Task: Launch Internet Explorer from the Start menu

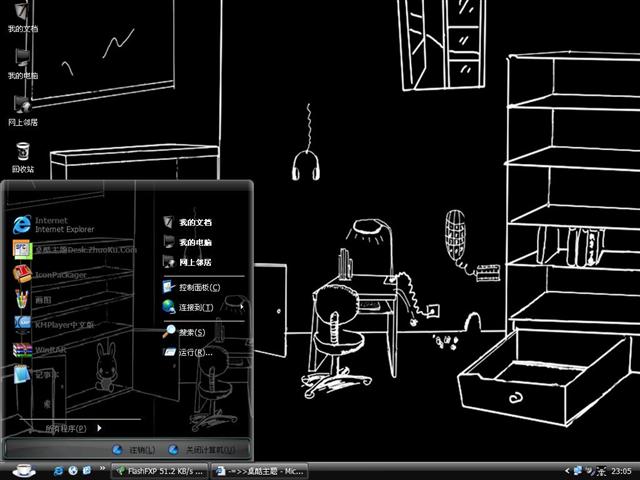Action: 53,225
